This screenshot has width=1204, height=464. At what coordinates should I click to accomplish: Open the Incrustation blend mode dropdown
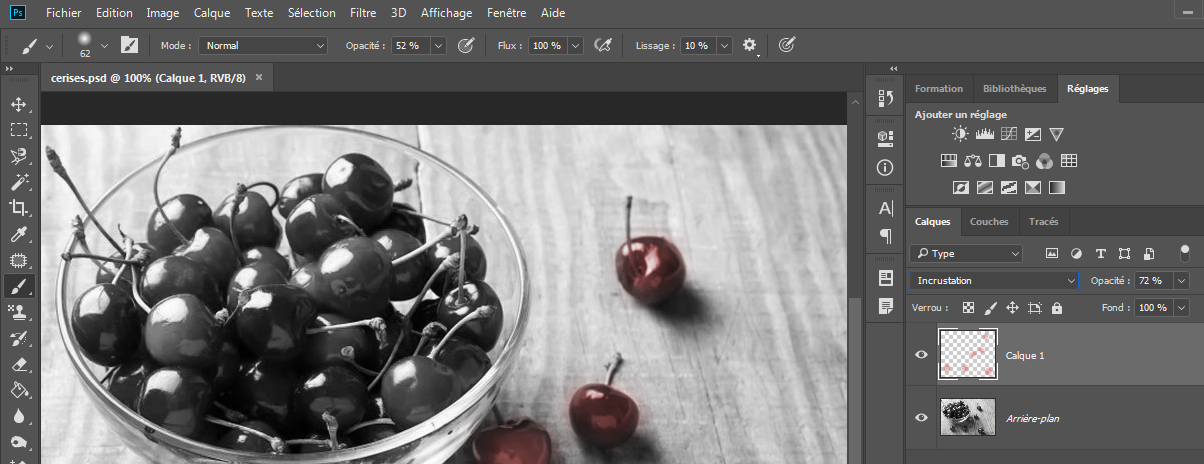pos(994,281)
